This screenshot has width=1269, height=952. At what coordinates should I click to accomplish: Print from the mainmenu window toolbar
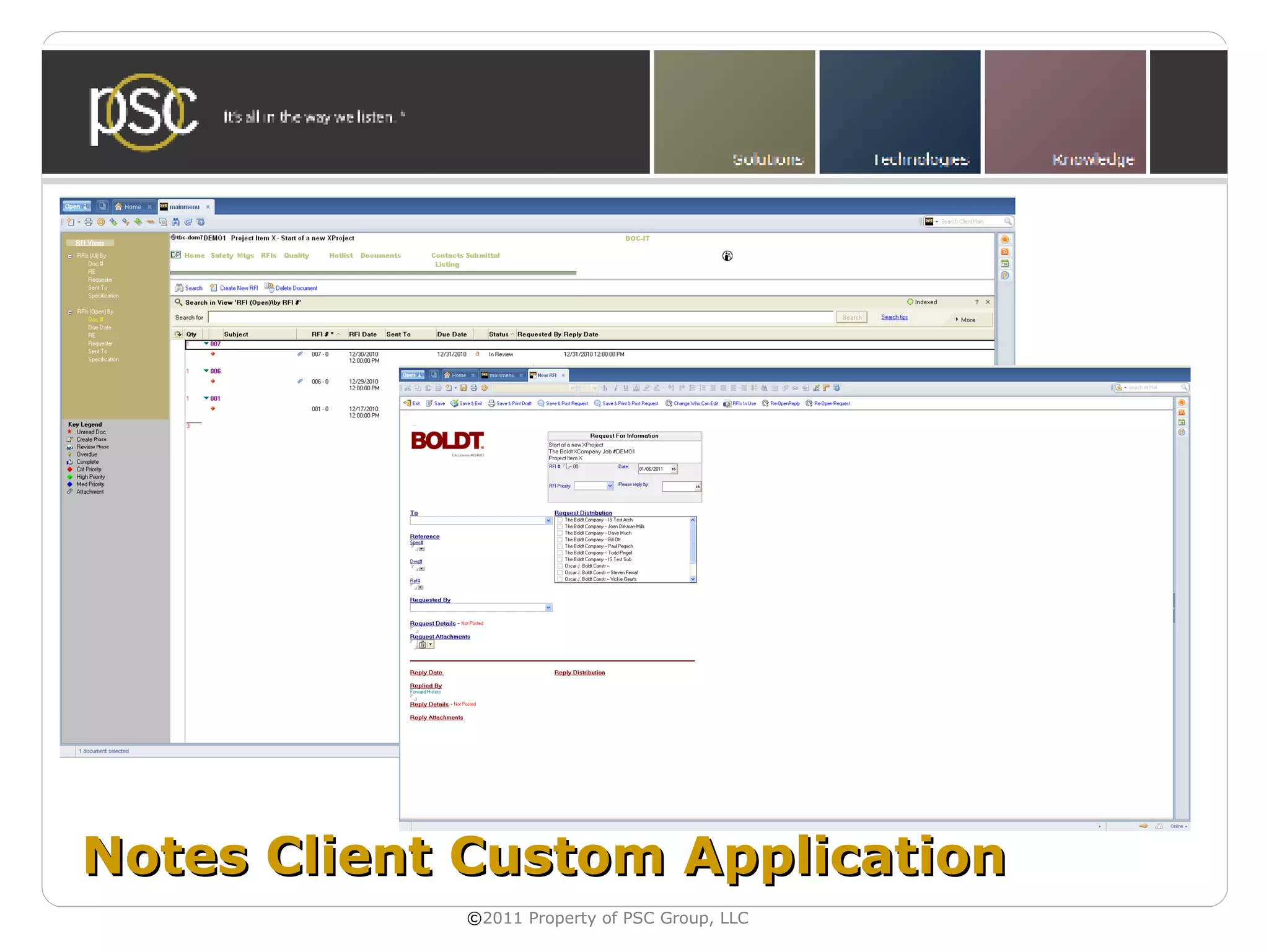[89, 222]
